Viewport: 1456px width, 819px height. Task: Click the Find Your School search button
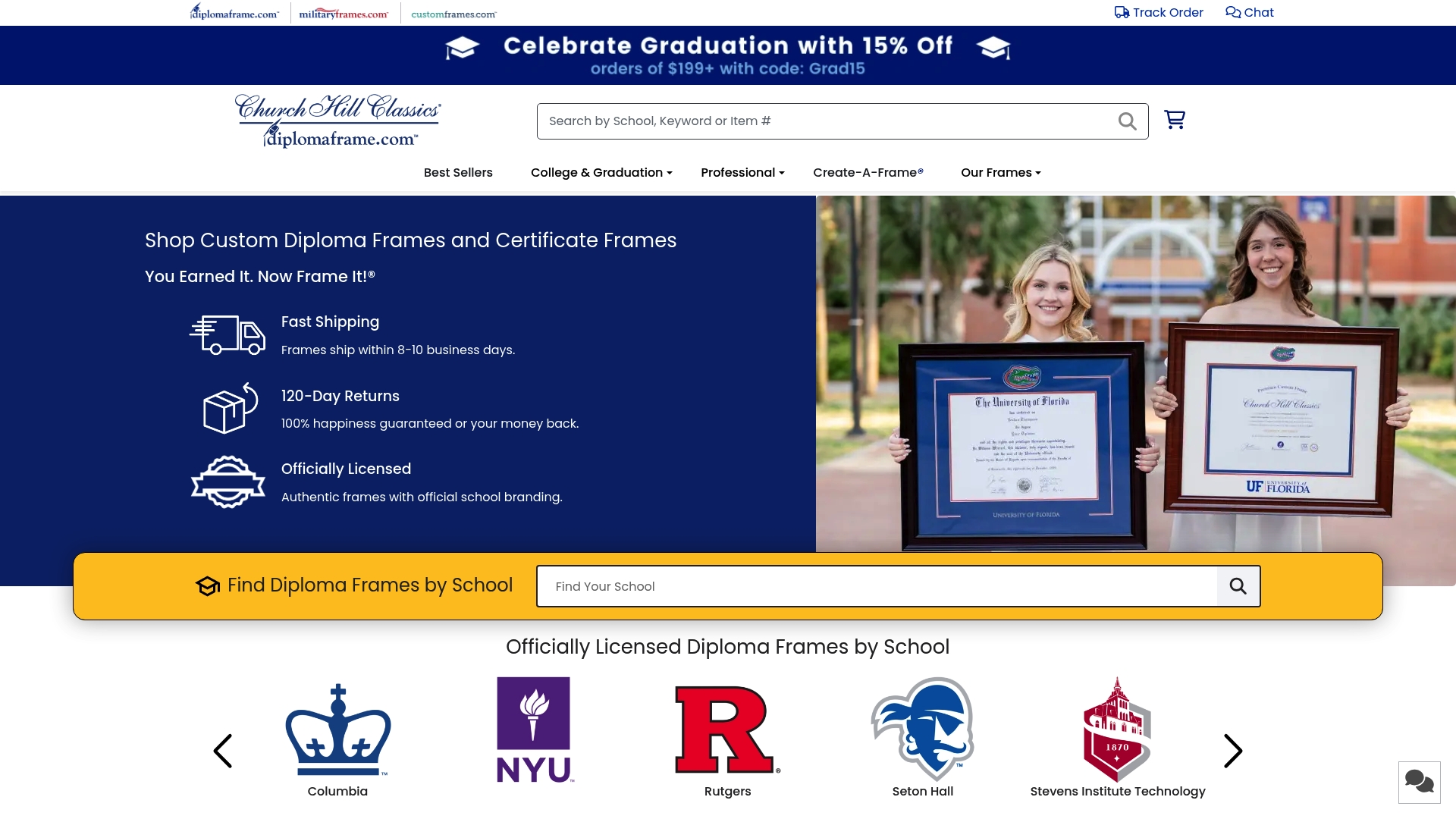pyautogui.click(x=1238, y=586)
